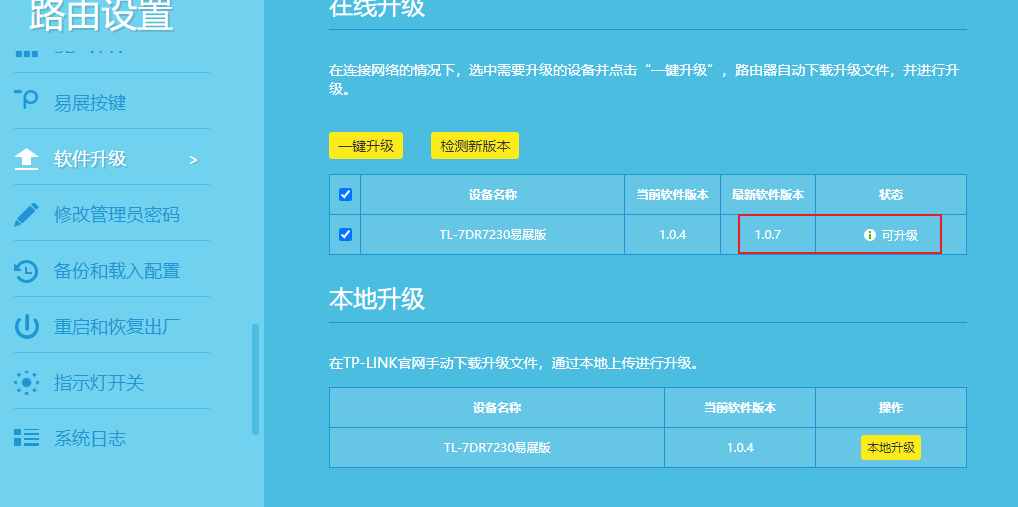
Task: Click the list icon for 系统日志
Action: (x=26, y=438)
